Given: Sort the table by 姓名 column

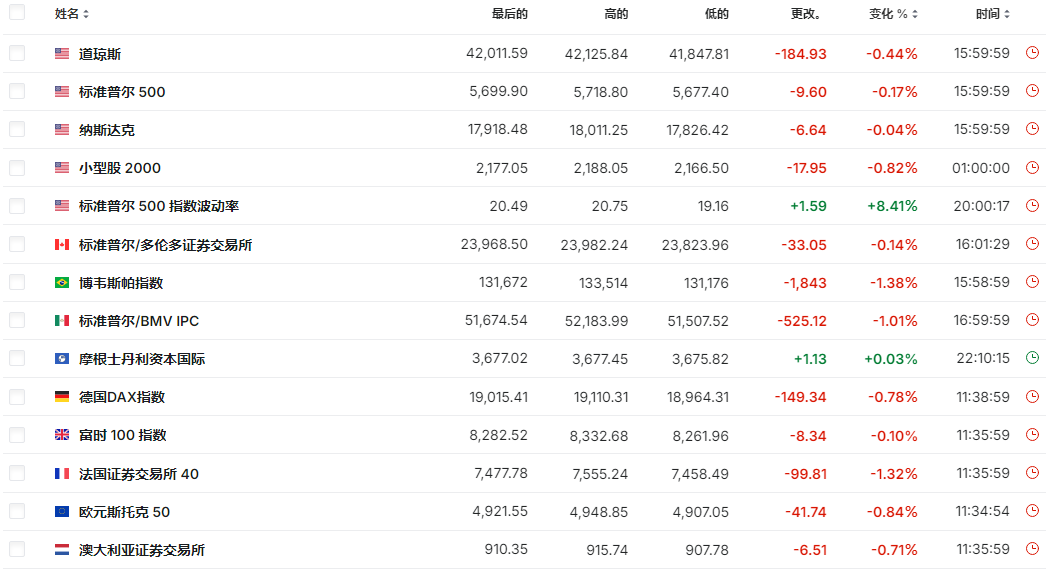Looking at the screenshot, I should coord(72,14).
